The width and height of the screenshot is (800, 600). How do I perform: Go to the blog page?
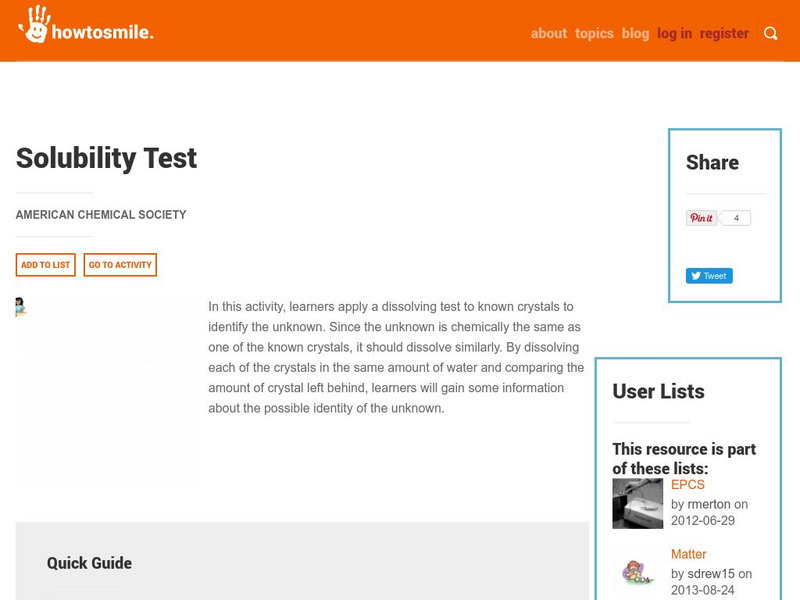pos(635,33)
